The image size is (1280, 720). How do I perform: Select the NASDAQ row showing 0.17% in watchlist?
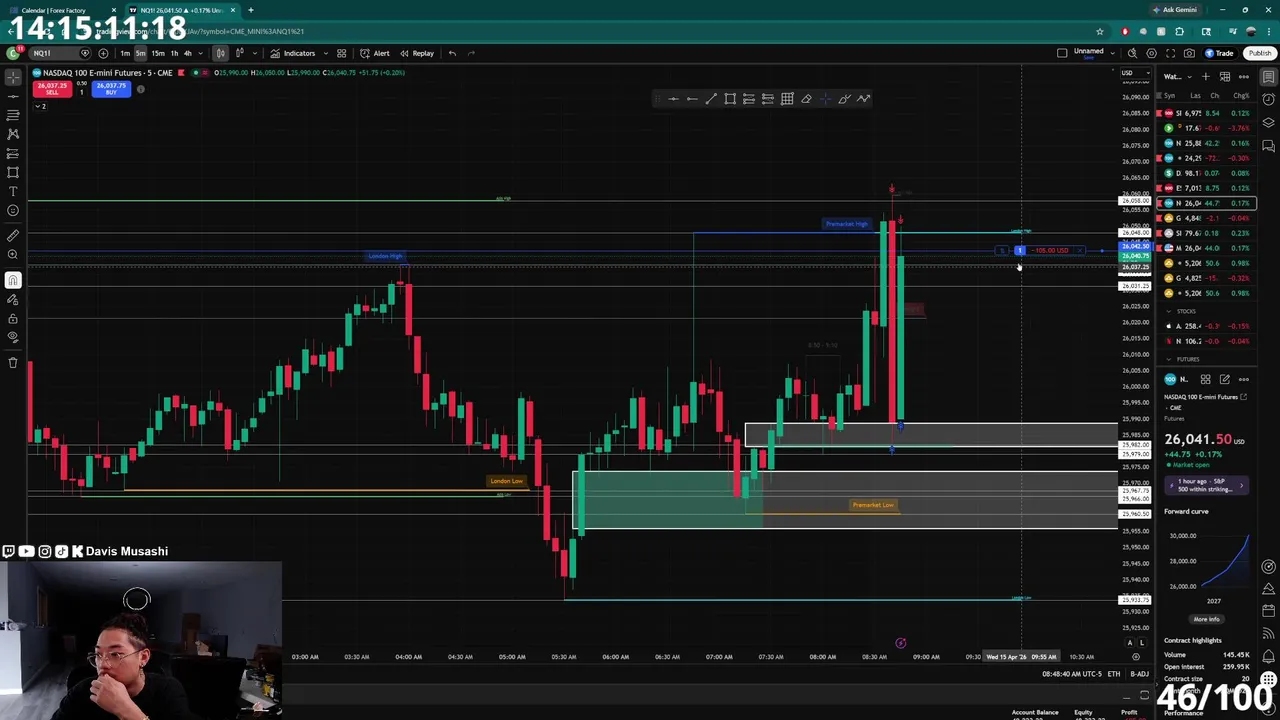pyautogui.click(x=1208, y=203)
